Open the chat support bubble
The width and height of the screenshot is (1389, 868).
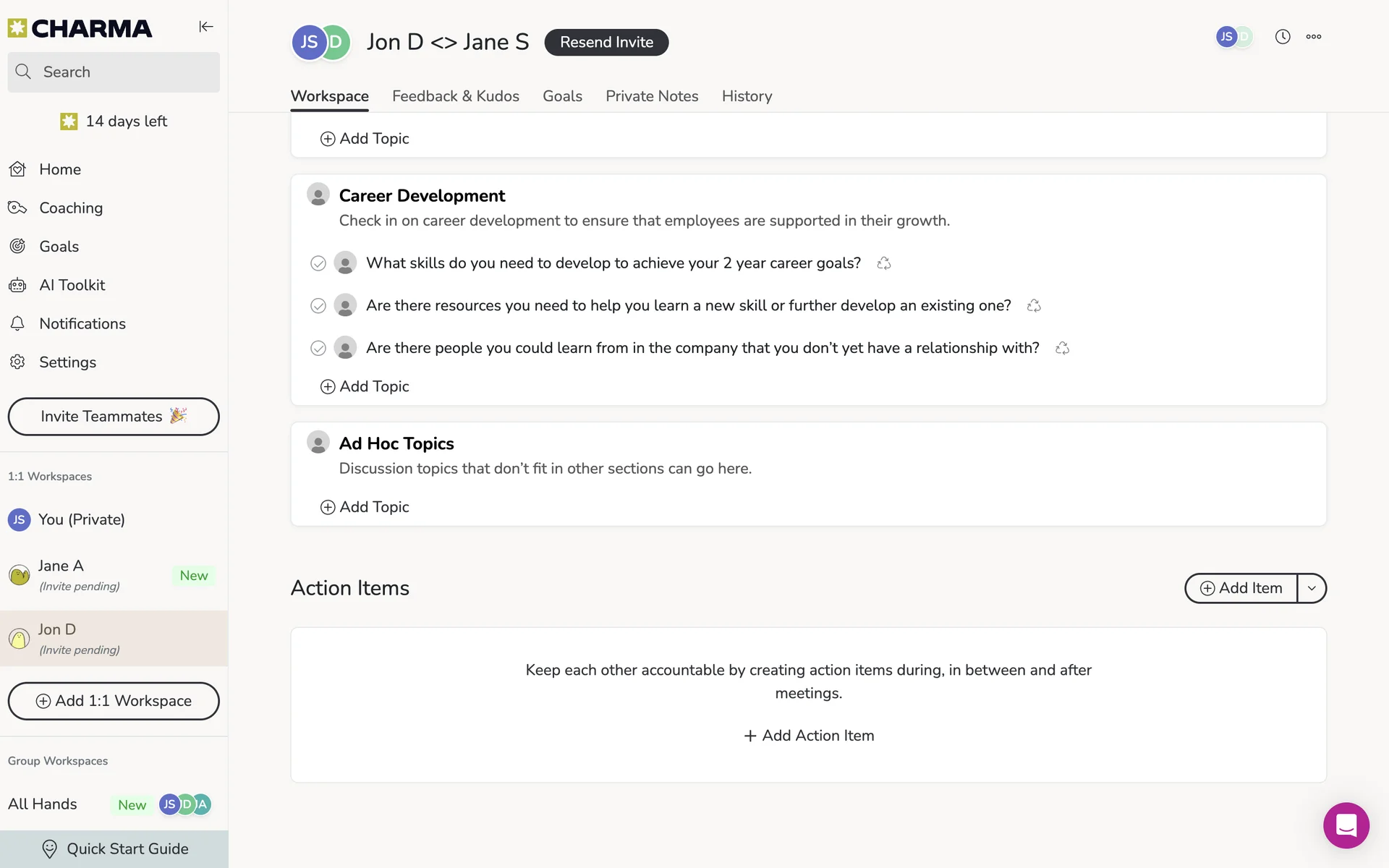click(x=1346, y=825)
